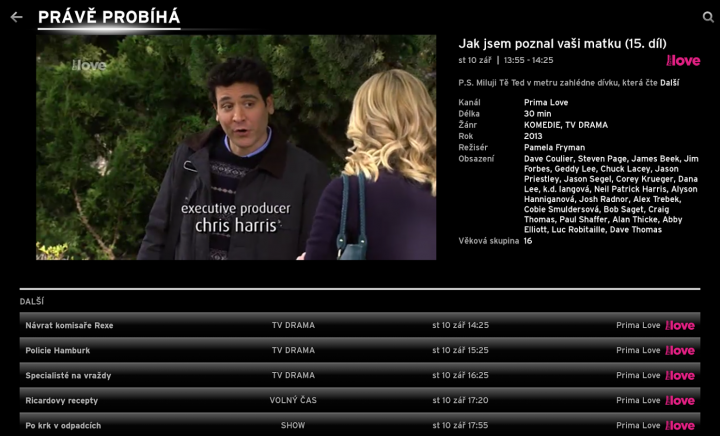Click Věková skupina value 16
Screen dimensions: 720x436
click(528, 241)
